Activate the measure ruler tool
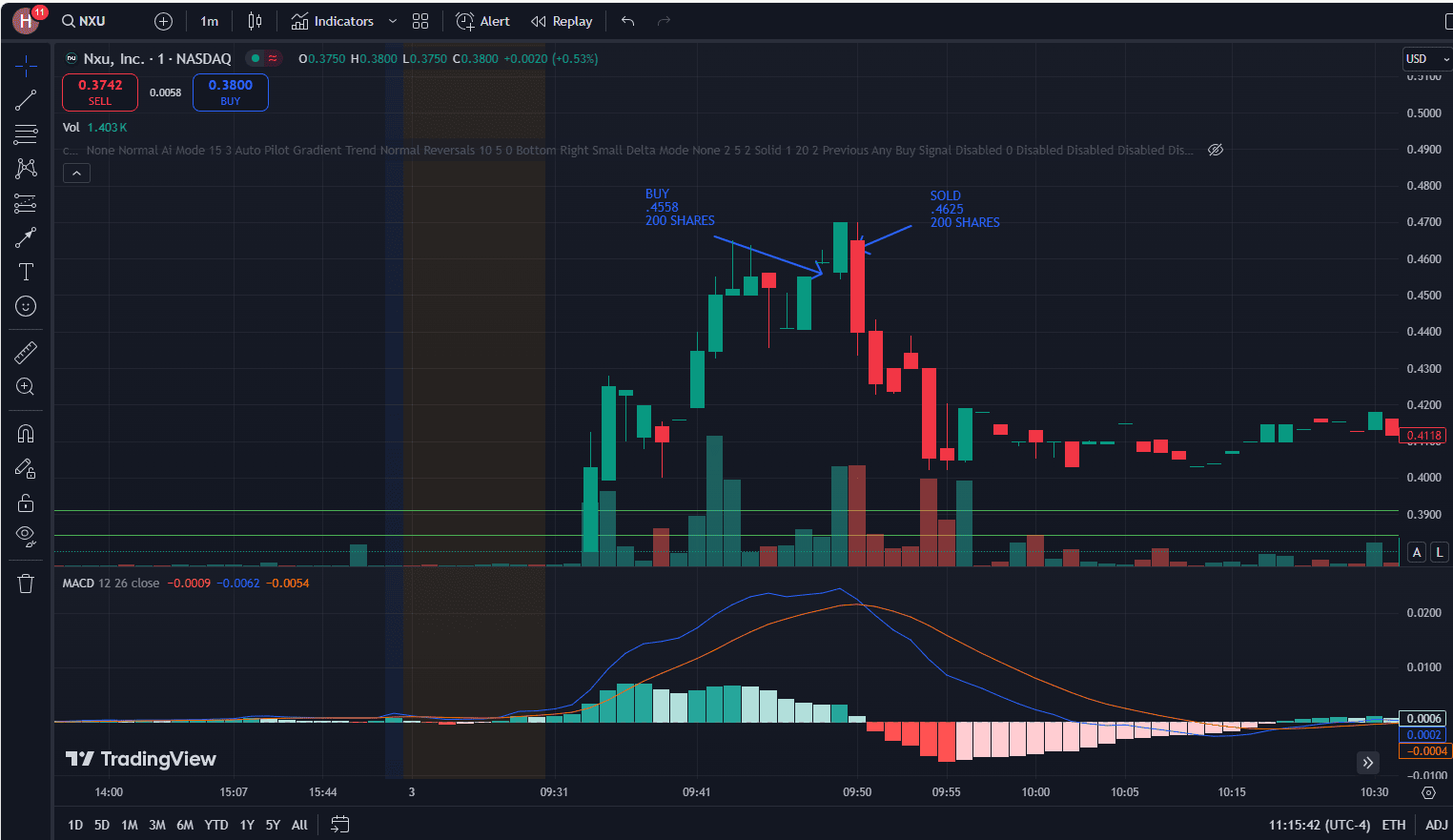Viewport: 1453px width, 840px height. 25,352
